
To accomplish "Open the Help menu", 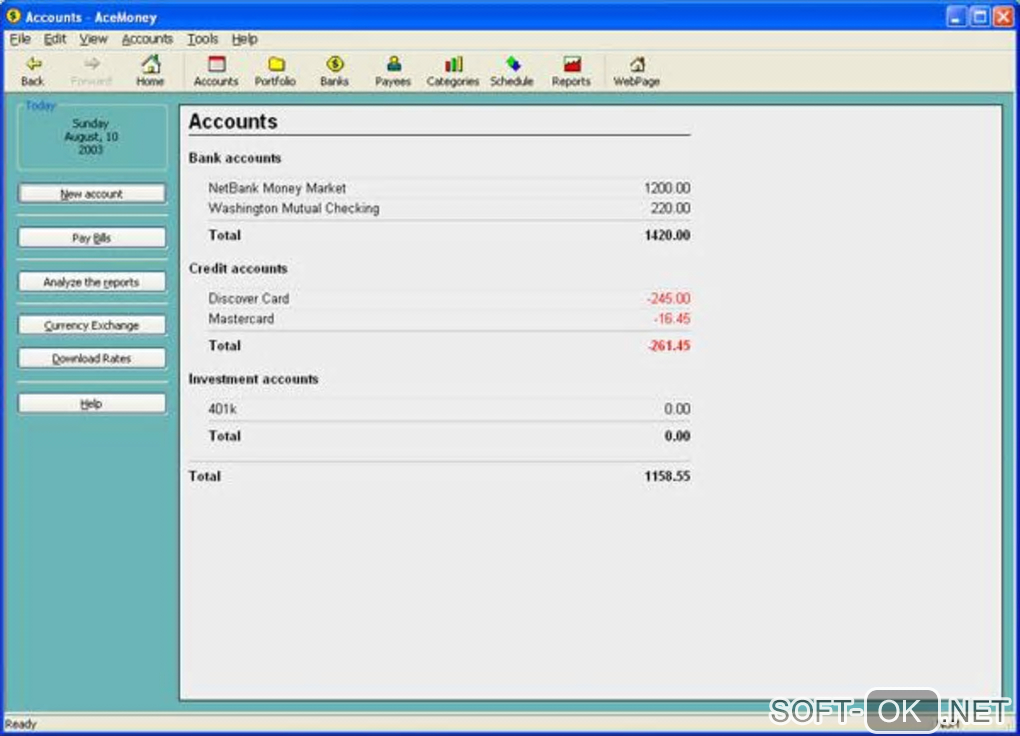I will [x=245, y=39].
